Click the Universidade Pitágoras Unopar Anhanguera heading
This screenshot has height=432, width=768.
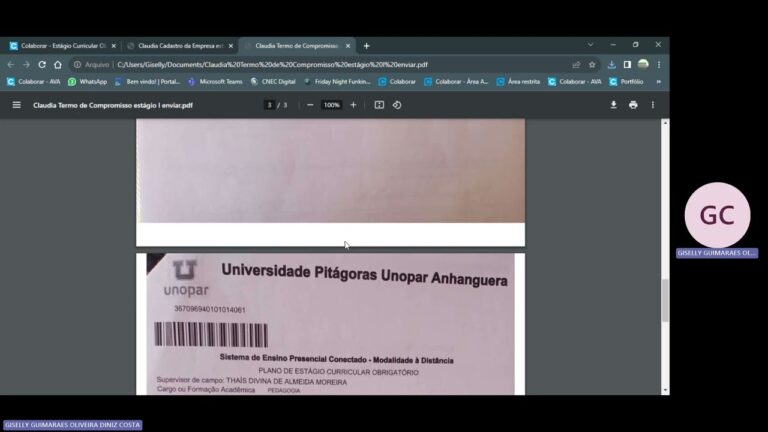coord(364,274)
